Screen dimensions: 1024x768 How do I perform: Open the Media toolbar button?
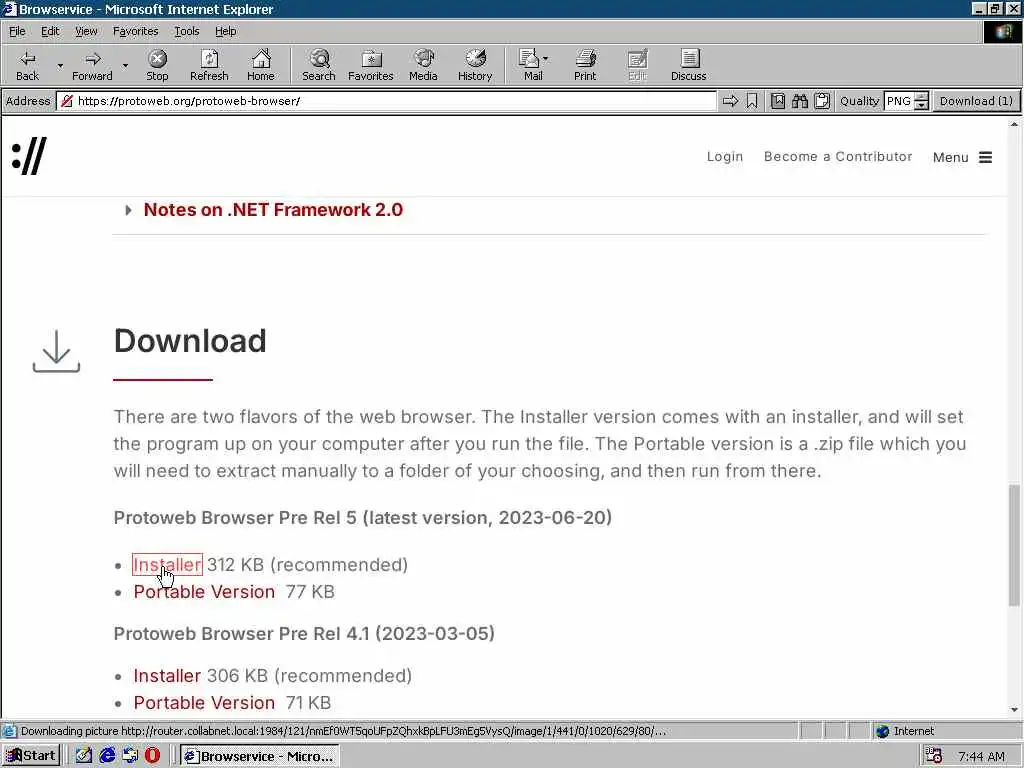[423, 65]
